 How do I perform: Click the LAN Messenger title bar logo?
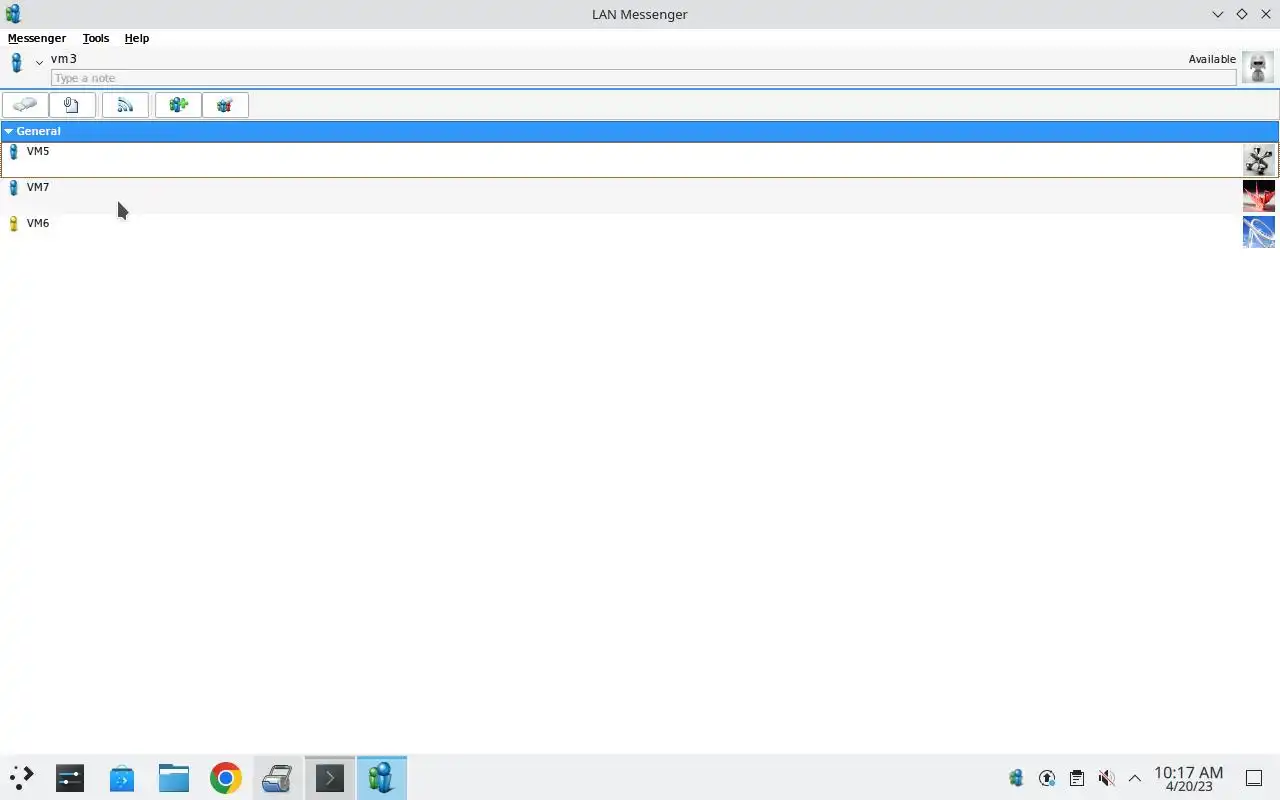pyautogui.click(x=13, y=14)
